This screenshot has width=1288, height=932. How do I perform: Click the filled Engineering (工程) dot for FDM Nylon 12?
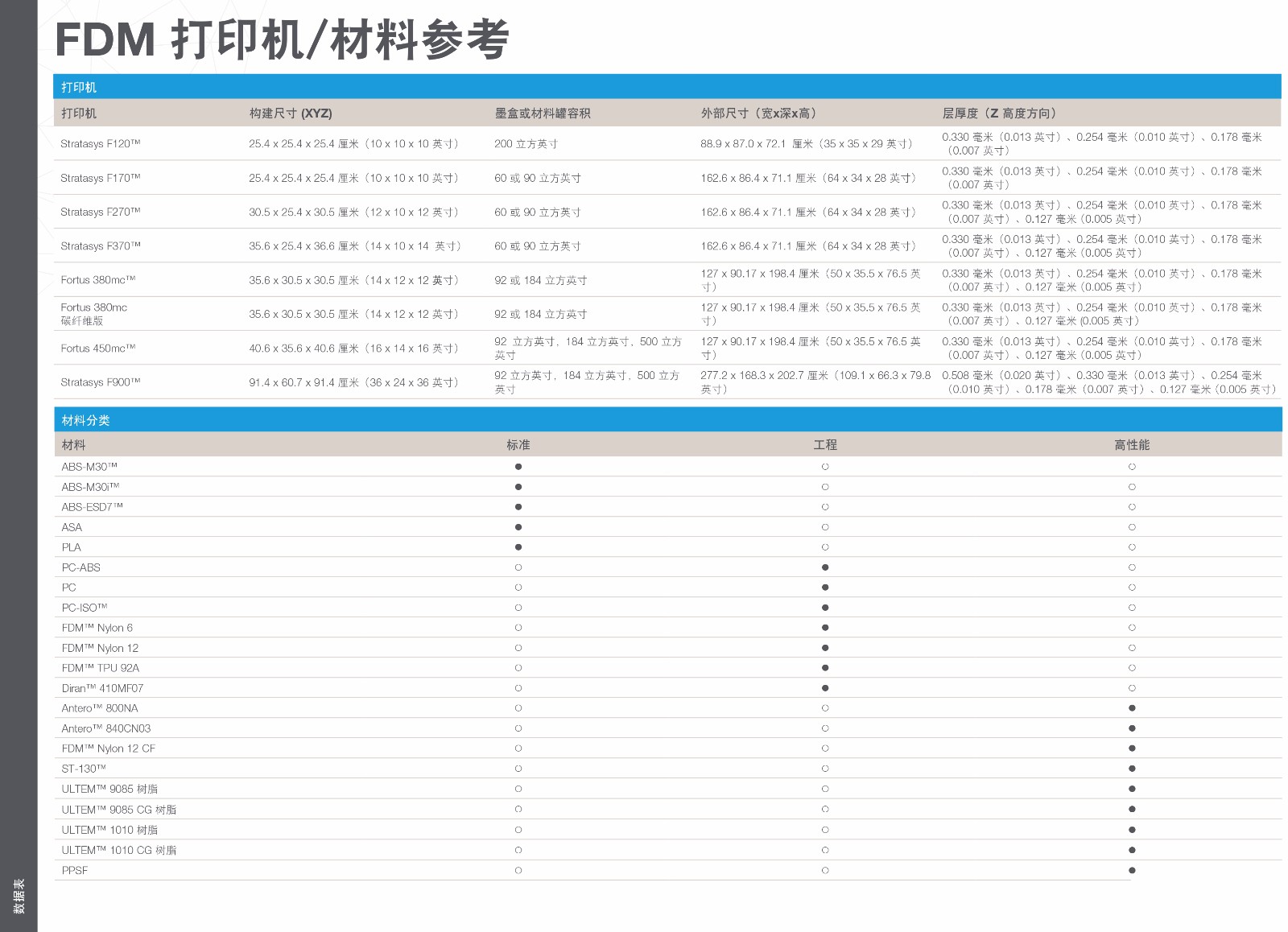coord(825,648)
